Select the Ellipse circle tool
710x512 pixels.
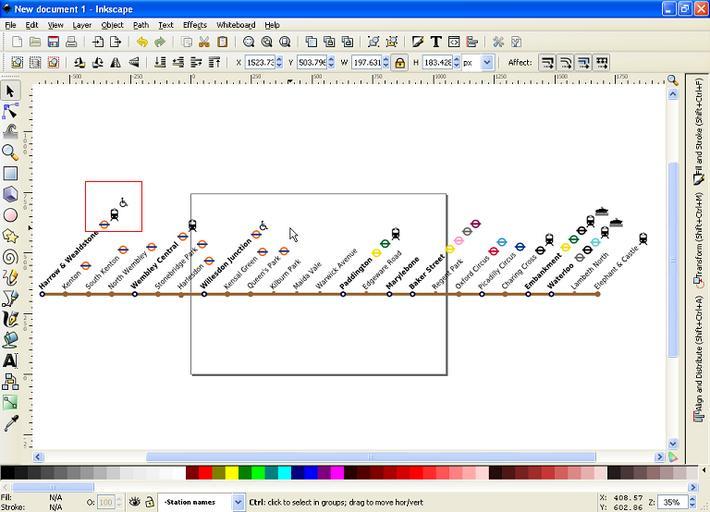coord(10,215)
